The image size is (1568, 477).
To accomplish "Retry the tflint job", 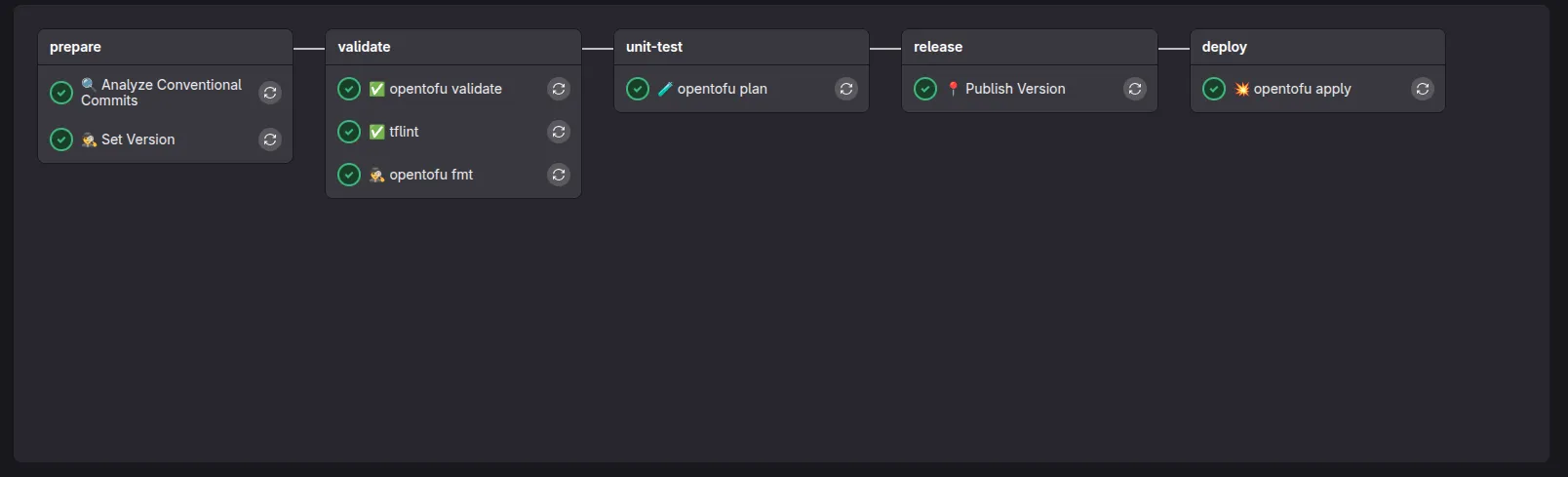I will [559, 132].
